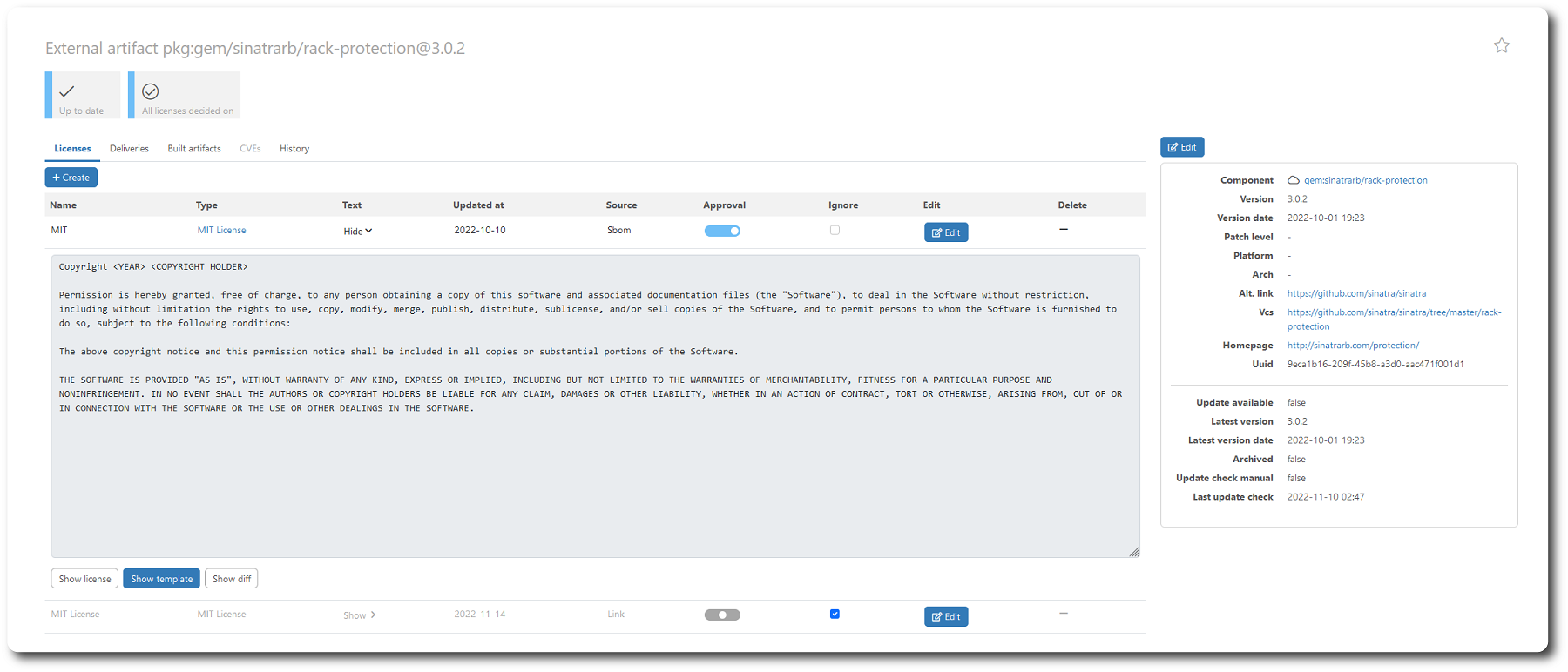Open MIT License type link in first row
The width and height of the screenshot is (1568, 672).
click(x=221, y=230)
